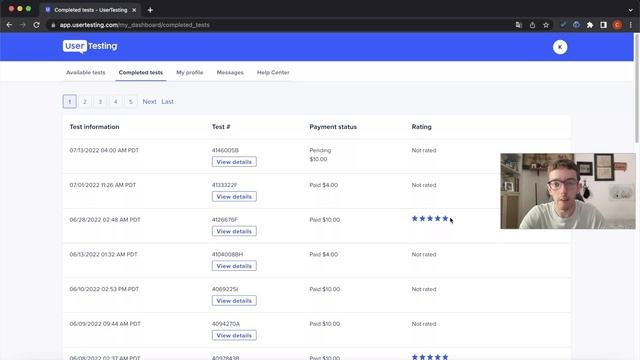View details for test 4146005B

234,162
